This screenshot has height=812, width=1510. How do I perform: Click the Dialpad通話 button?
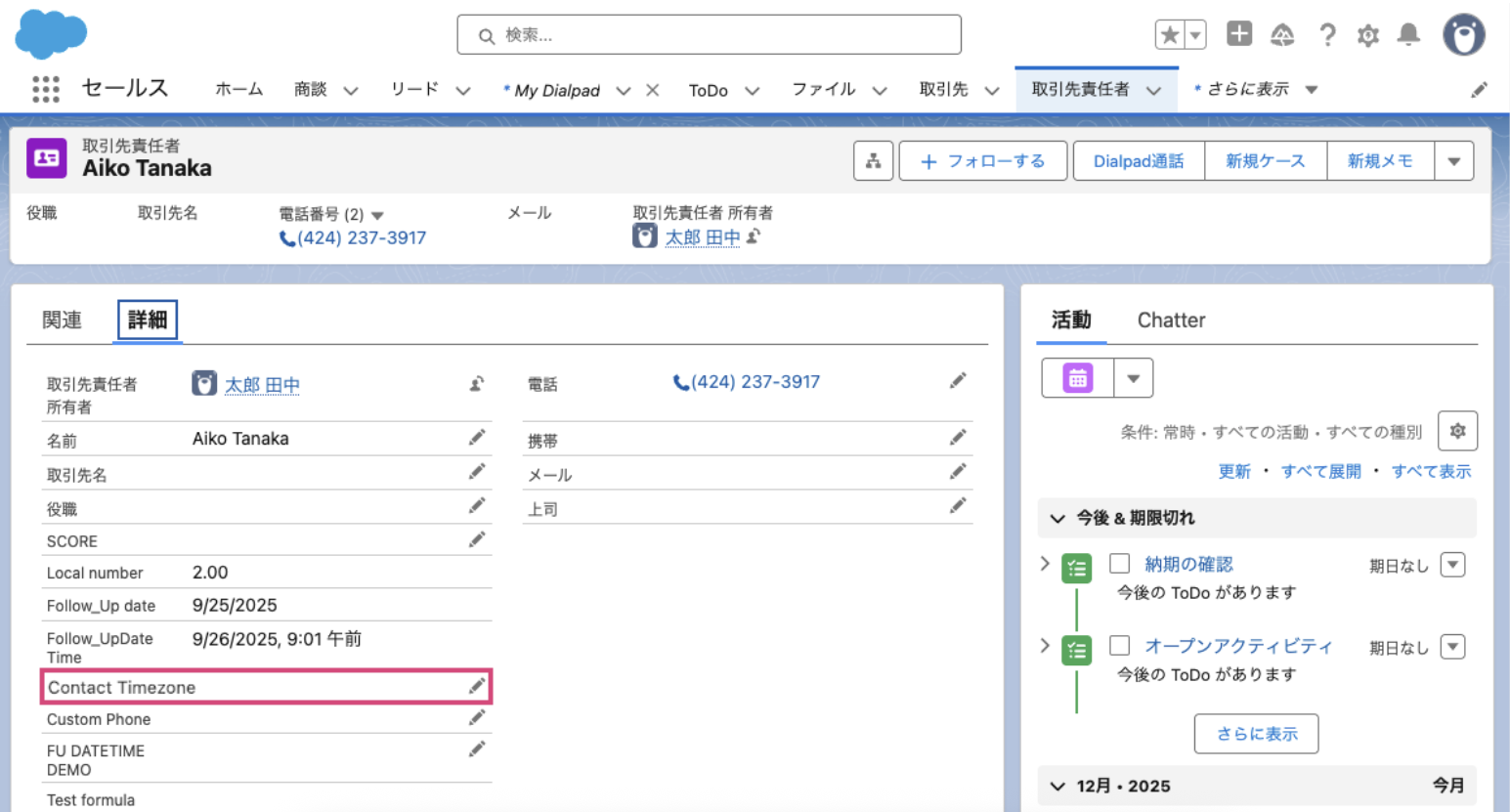pyautogui.click(x=1138, y=161)
